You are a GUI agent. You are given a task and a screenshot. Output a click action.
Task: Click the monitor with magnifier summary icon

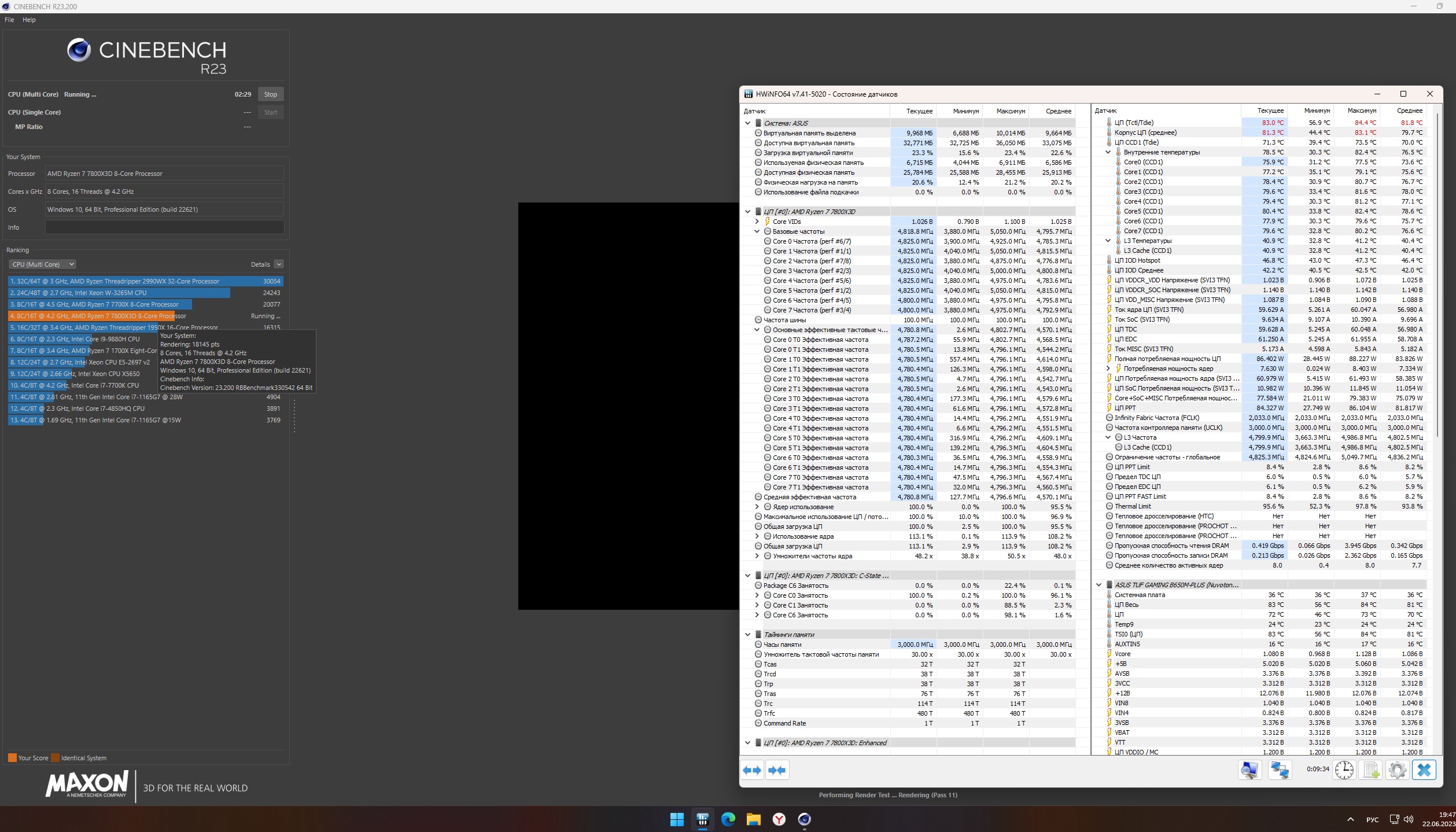click(1249, 770)
